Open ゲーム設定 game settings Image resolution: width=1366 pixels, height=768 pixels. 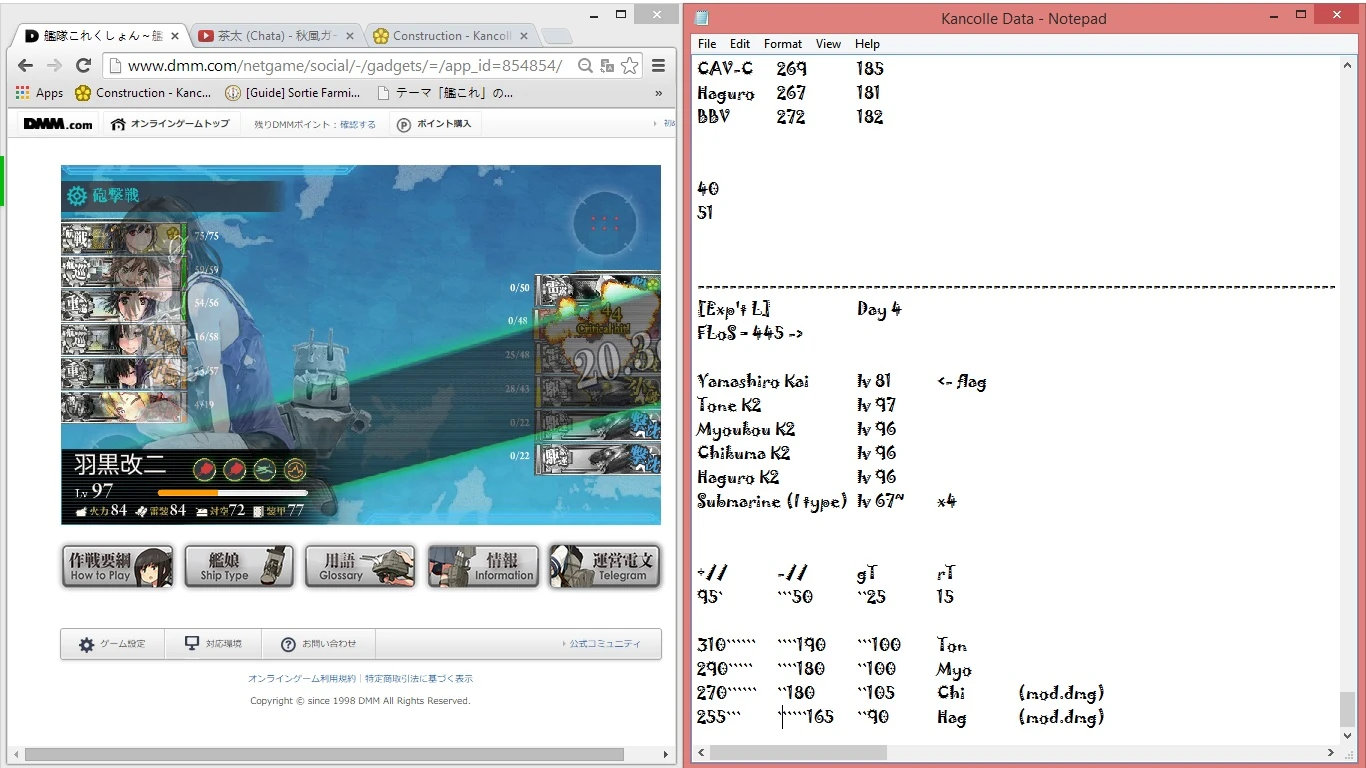112,644
